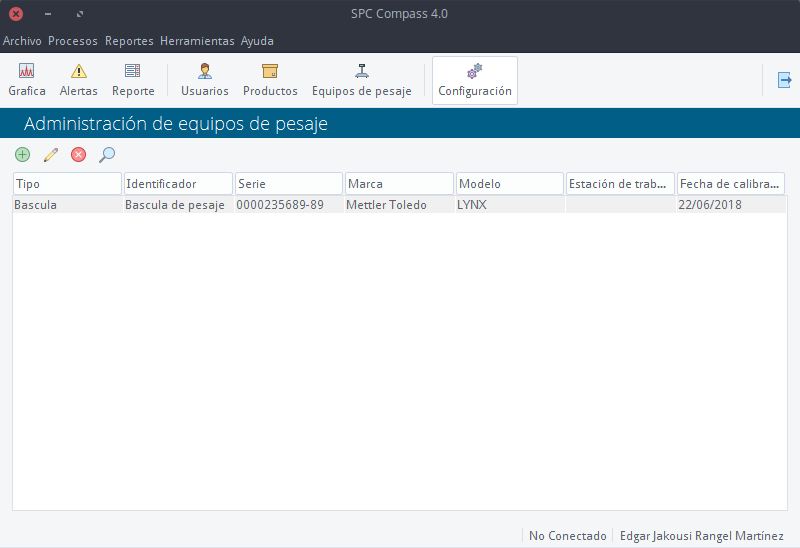Sort by the Identificador column header

[178, 184]
